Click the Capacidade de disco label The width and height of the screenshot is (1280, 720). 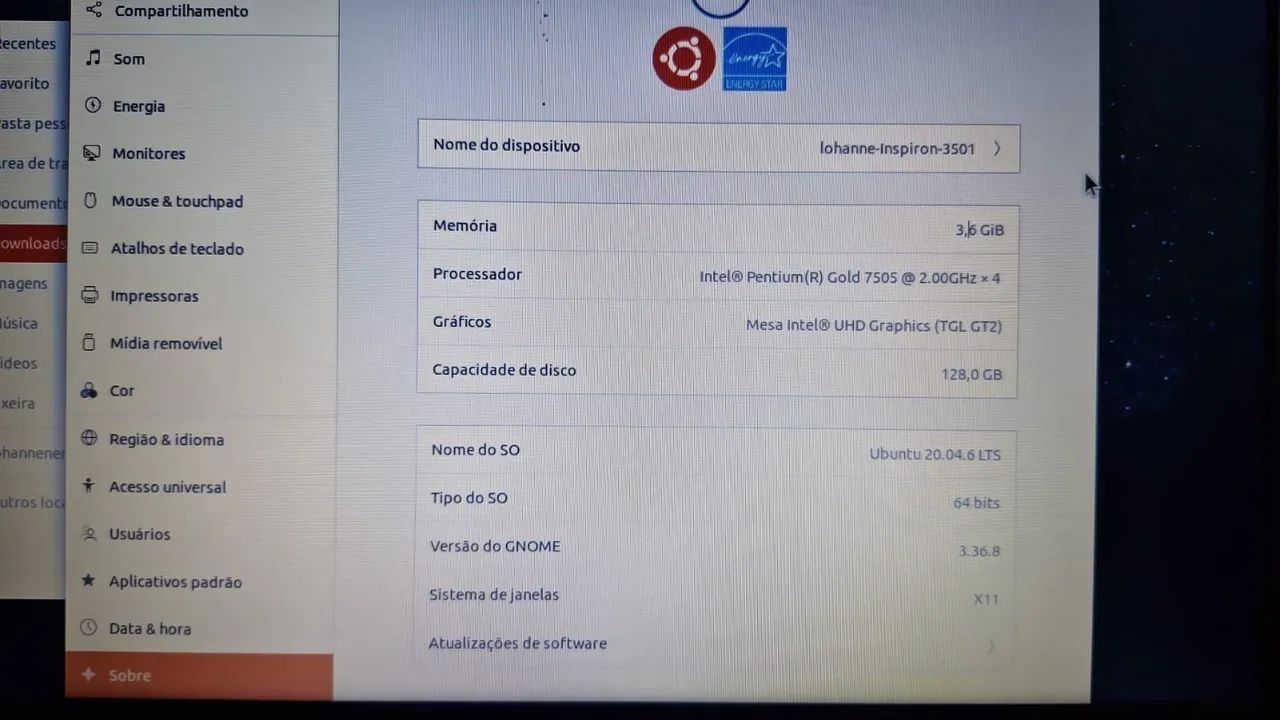point(504,370)
